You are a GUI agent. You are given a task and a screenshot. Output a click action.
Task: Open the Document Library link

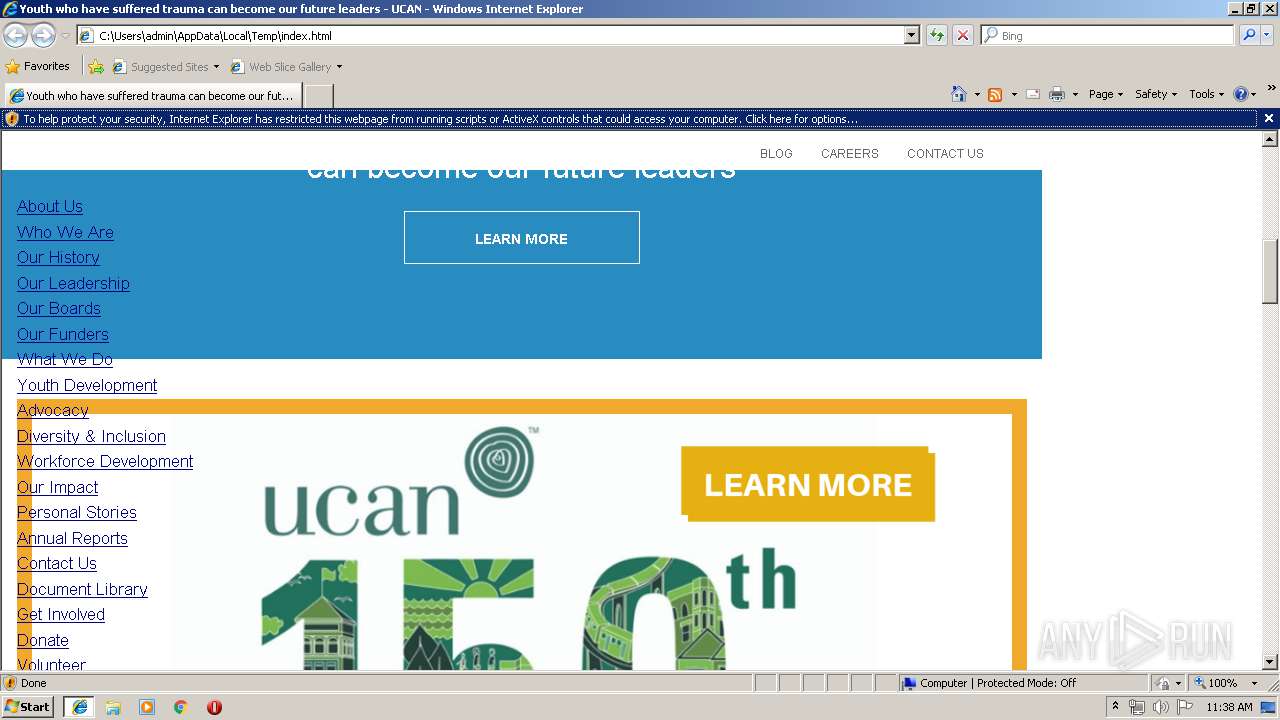82,589
